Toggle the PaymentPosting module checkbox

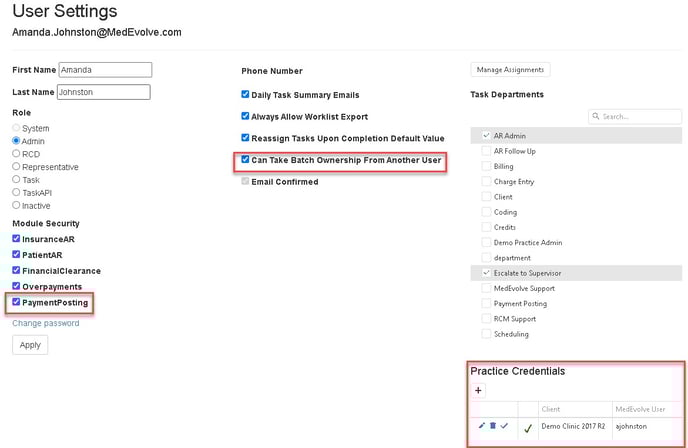pos(16,302)
